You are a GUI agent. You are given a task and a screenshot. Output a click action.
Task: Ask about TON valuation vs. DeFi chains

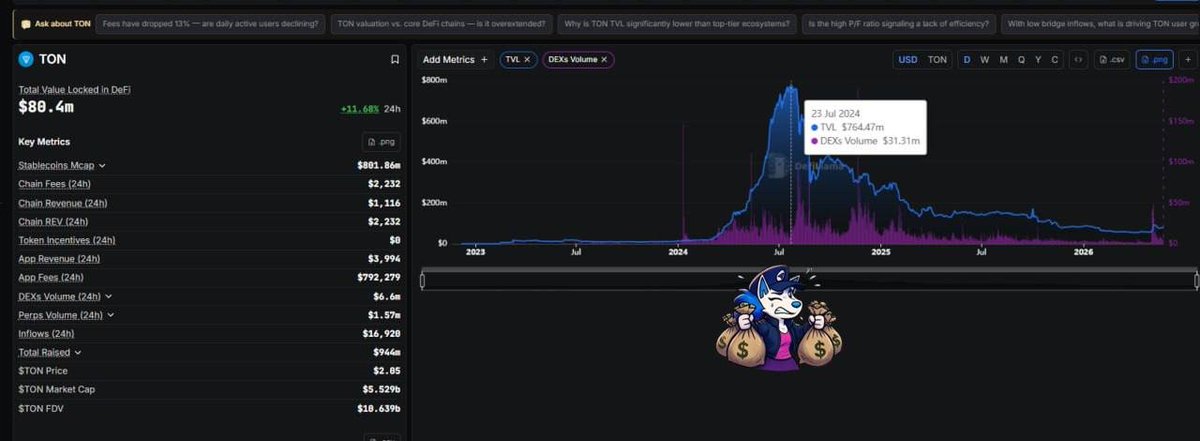pyautogui.click(x=440, y=23)
